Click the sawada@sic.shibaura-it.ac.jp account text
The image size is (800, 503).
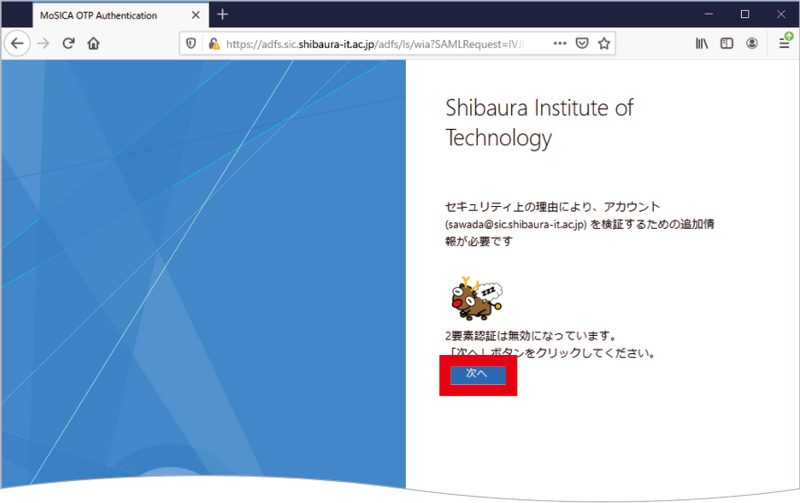(516, 224)
